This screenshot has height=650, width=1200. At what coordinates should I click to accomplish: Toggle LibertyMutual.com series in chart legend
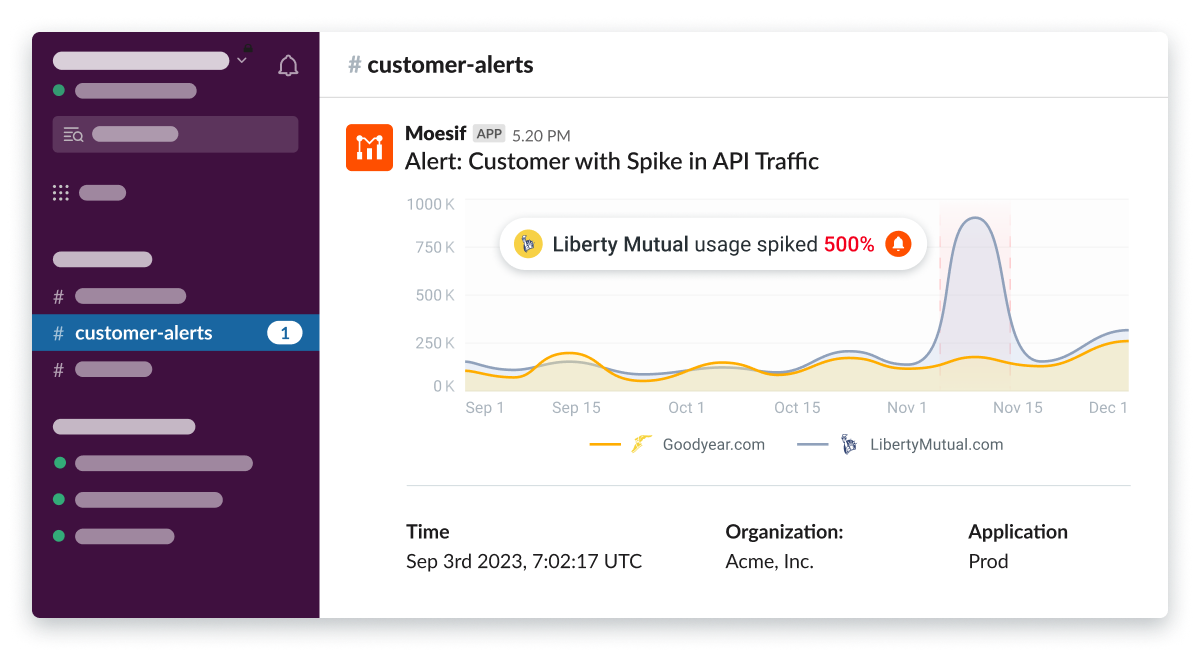[x=900, y=444]
